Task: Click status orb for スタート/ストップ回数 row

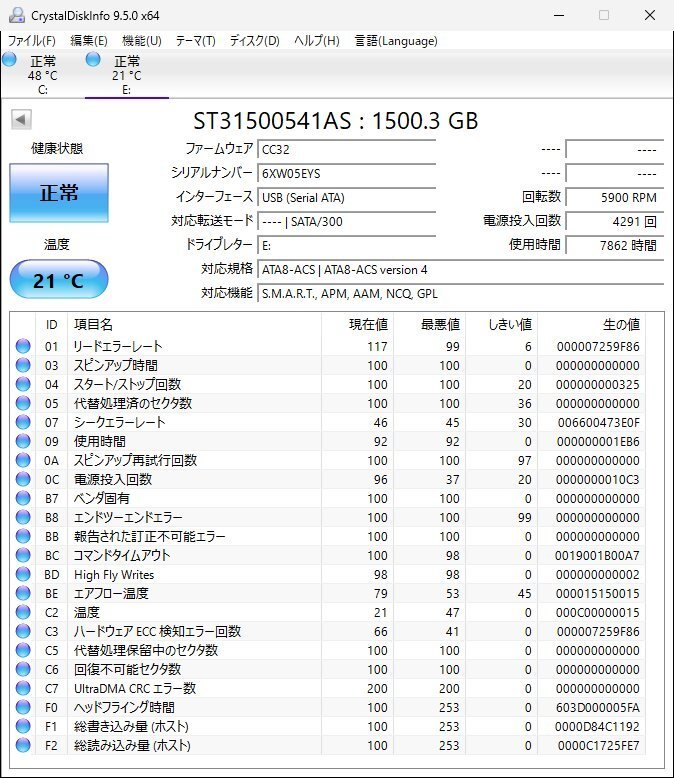Action: [23, 384]
